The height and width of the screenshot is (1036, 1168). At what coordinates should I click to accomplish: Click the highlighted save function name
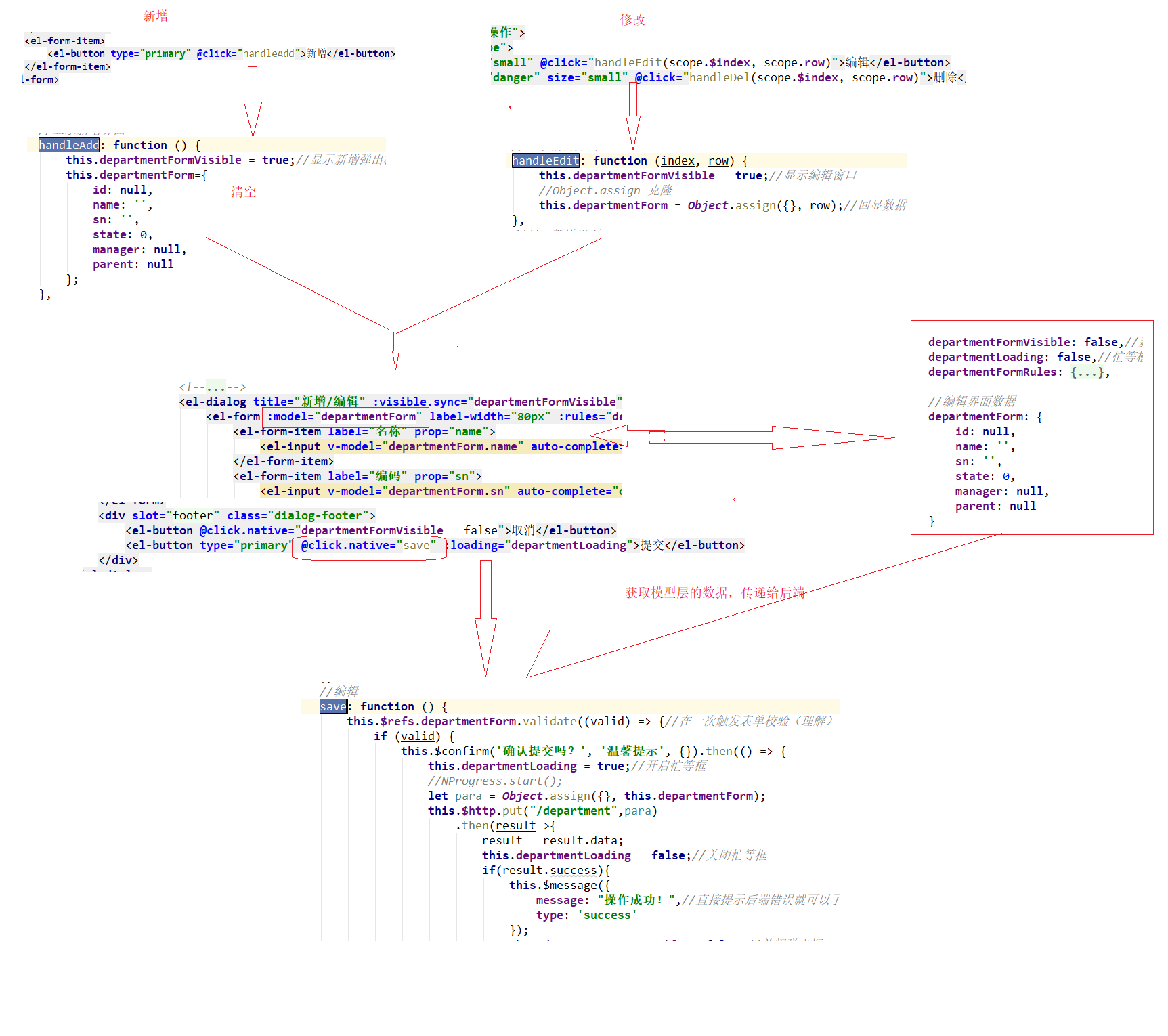pos(333,706)
